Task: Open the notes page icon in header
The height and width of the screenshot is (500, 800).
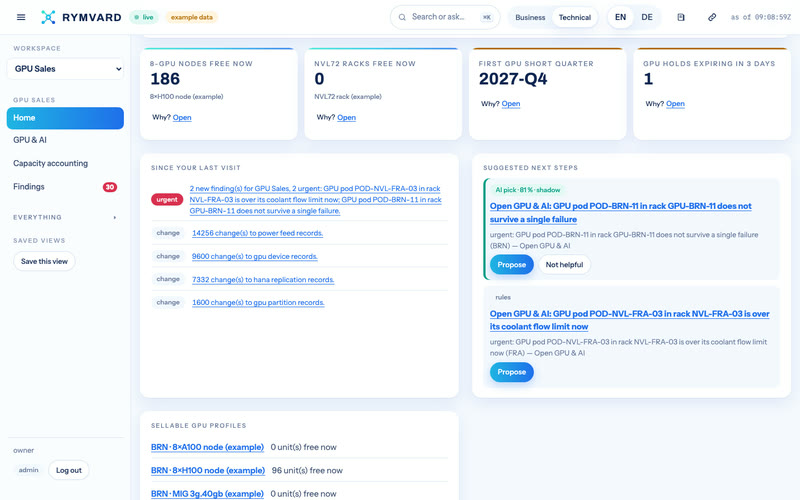Action: (x=681, y=17)
